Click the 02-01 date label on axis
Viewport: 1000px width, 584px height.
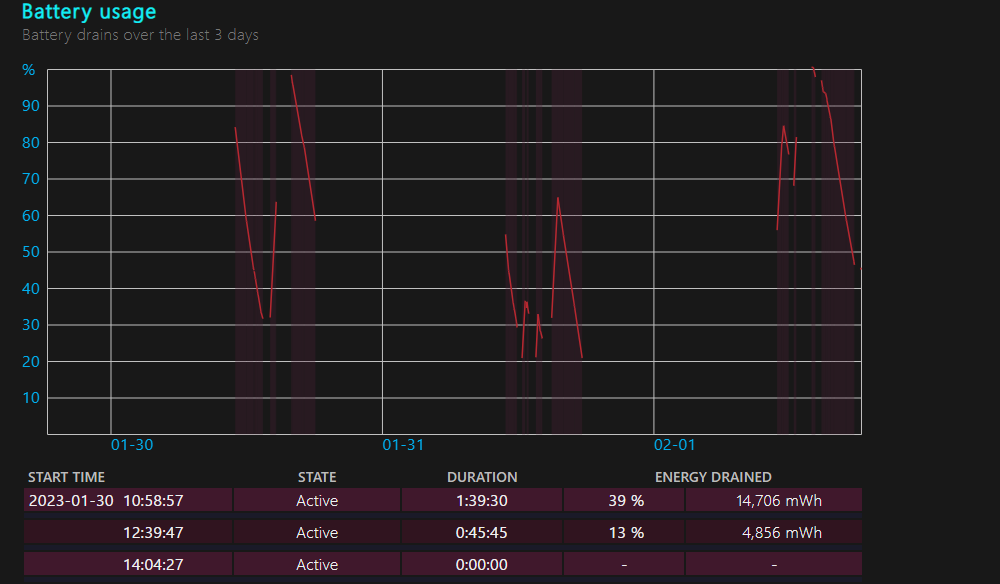pos(675,445)
